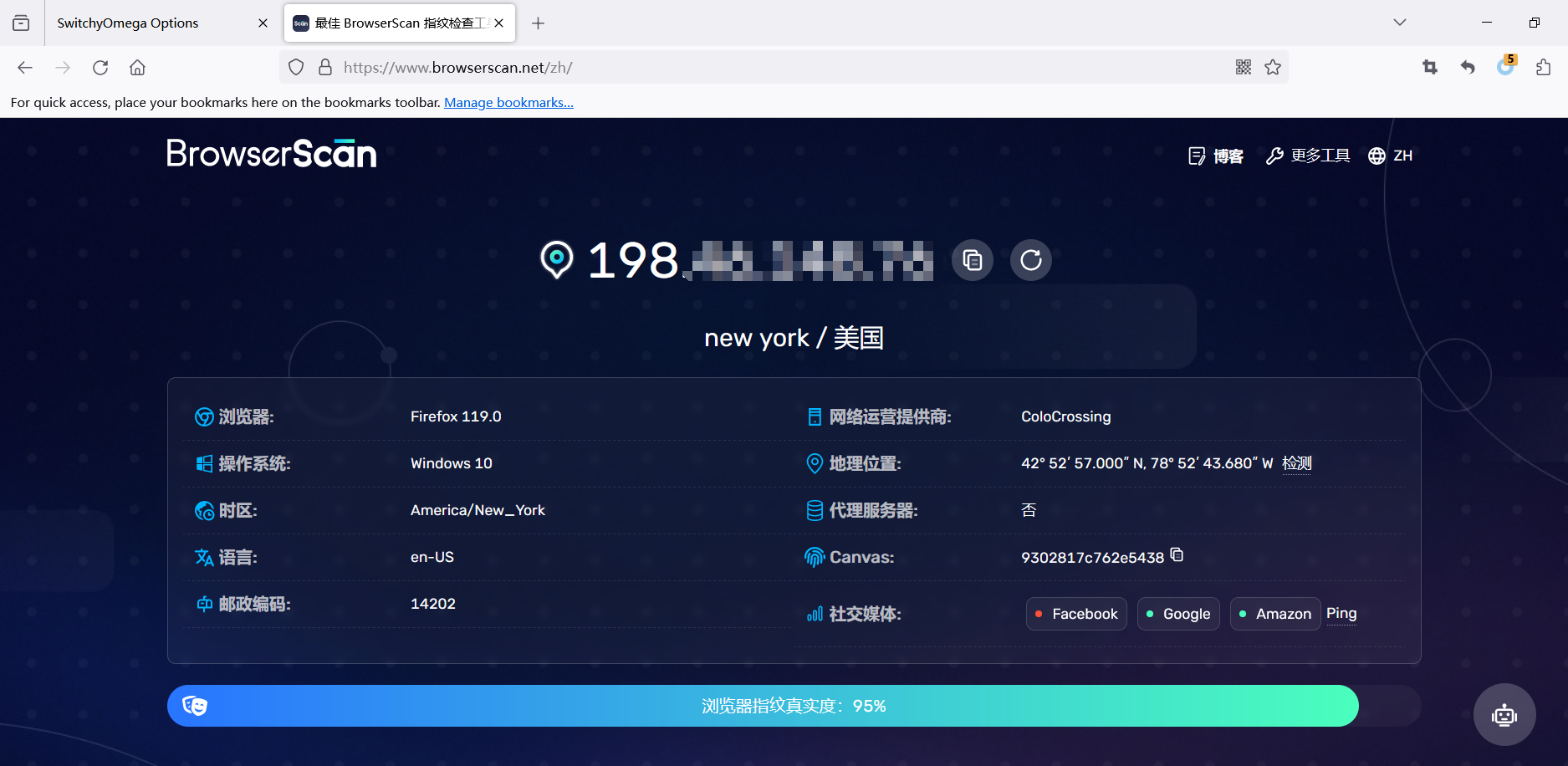Bookmark this page with star icon
The image size is (1568, 766).
1273,68
